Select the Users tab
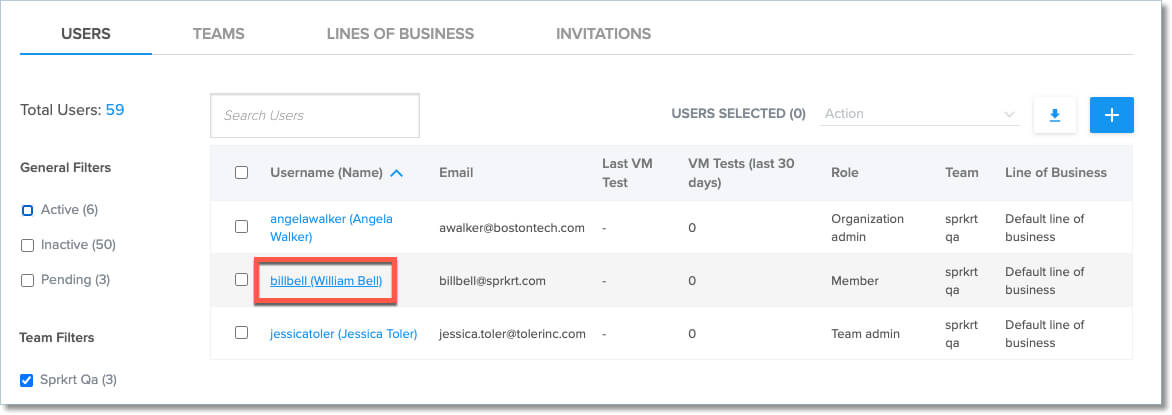This screenshot has height=415, width=1172. pyautogui.click(x=86, y=34)
